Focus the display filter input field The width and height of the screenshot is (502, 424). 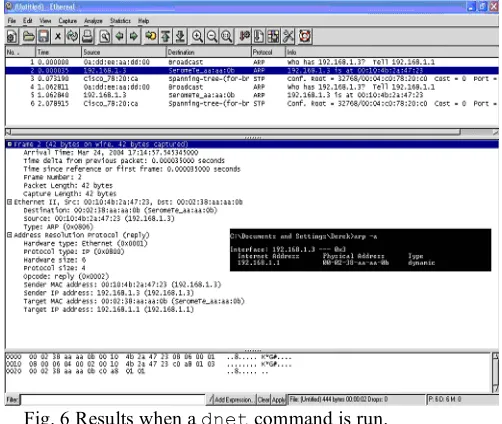(x=113, y=399)
